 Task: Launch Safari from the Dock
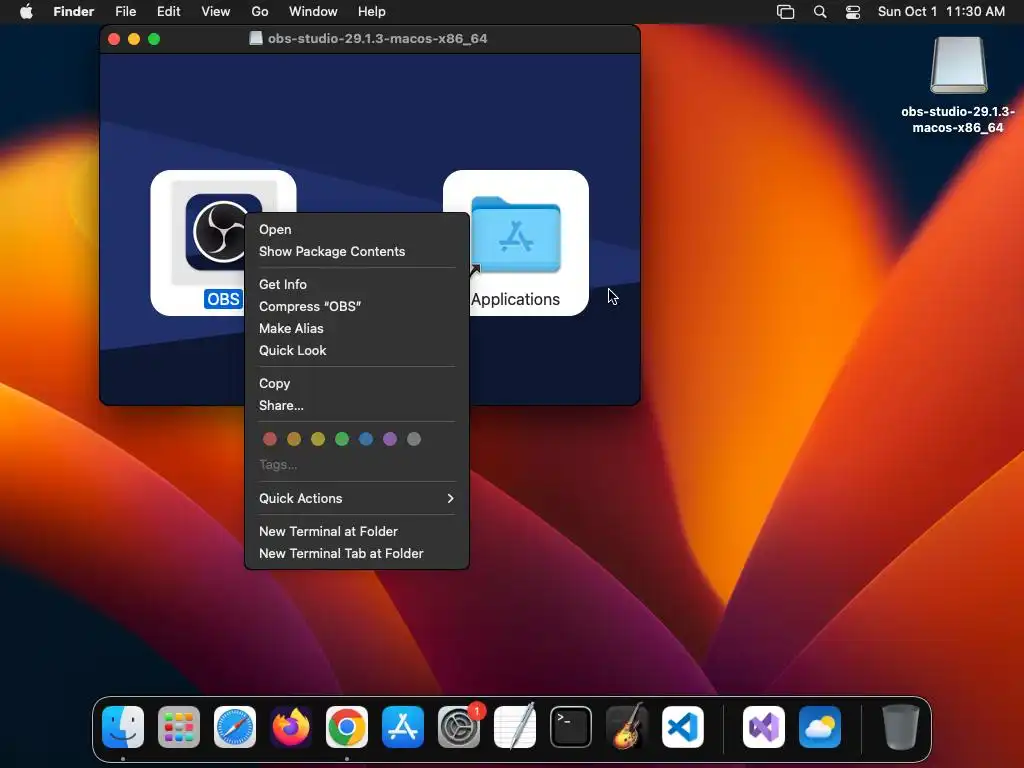point(235,726)
